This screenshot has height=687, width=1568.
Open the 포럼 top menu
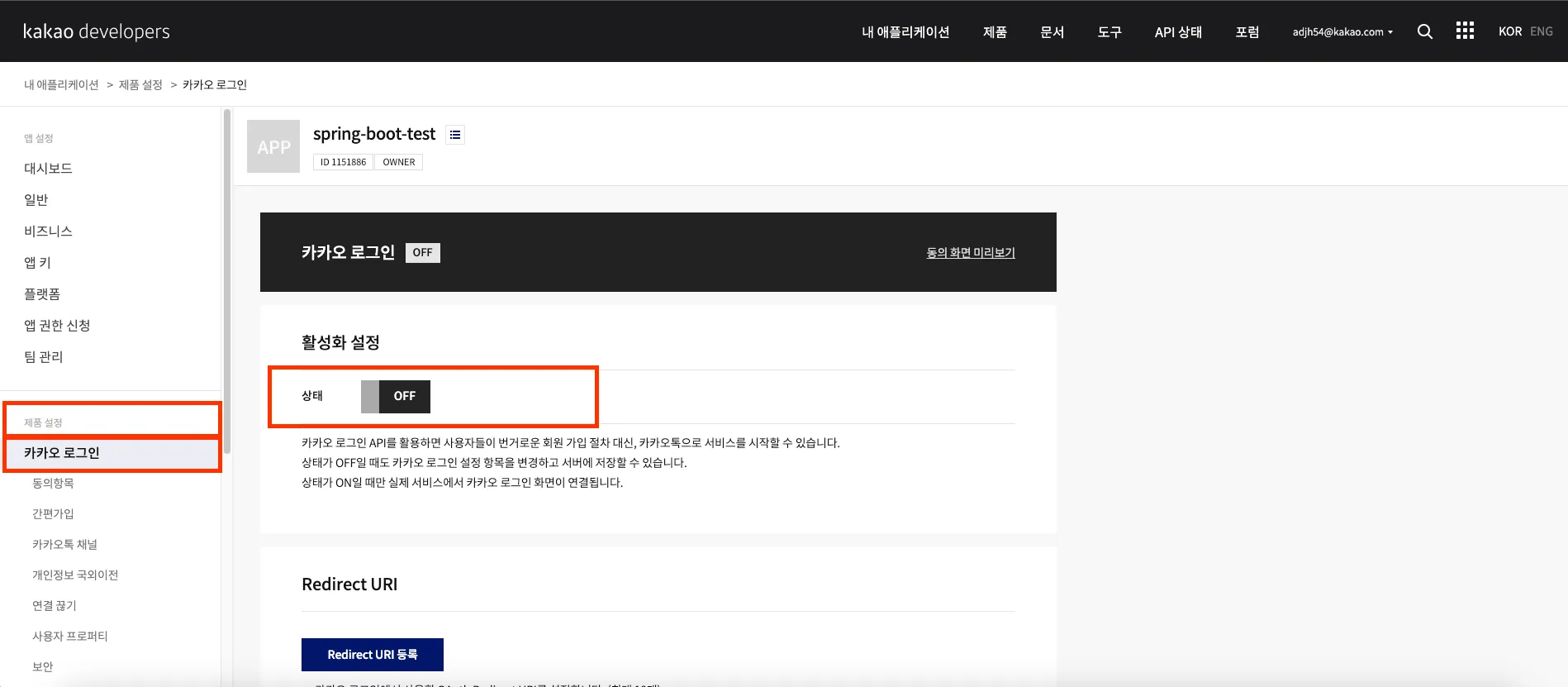click(x=1247, y=32)
